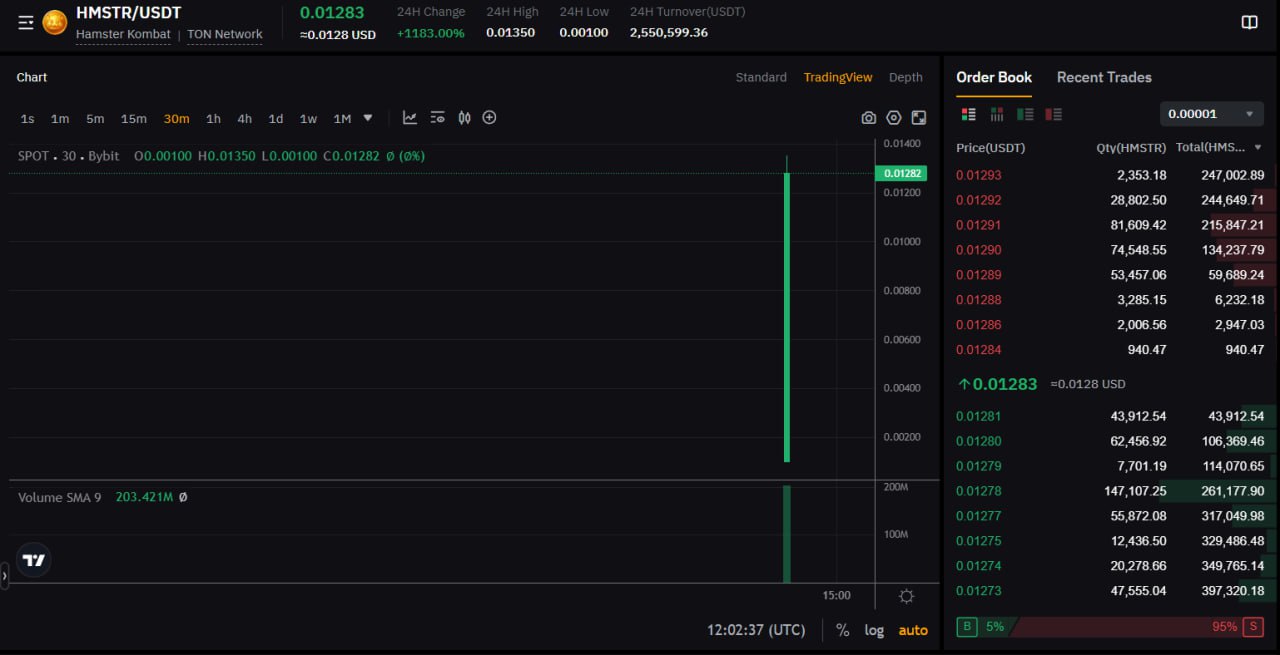Open the guide book icon at top right
This screenshot has width=1280, height=655.
click(1249, 22)
